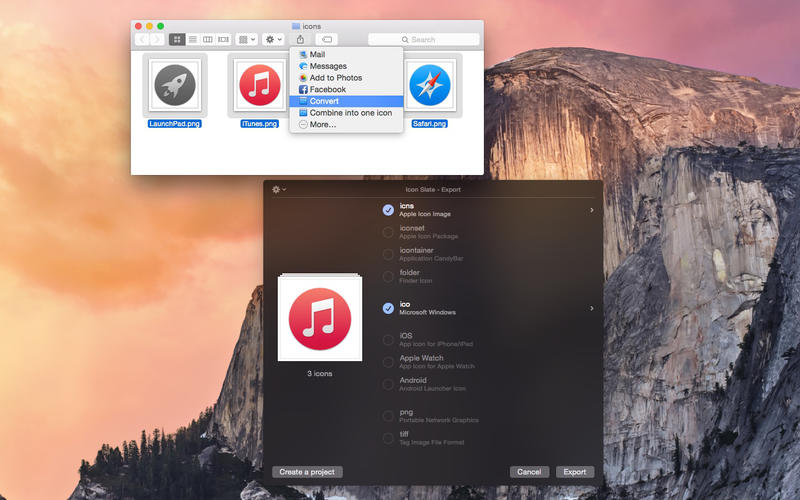The height and width of the screenshot is (500, 800).
Task: Click the Finder back arrow
Action: pos(142,39)
